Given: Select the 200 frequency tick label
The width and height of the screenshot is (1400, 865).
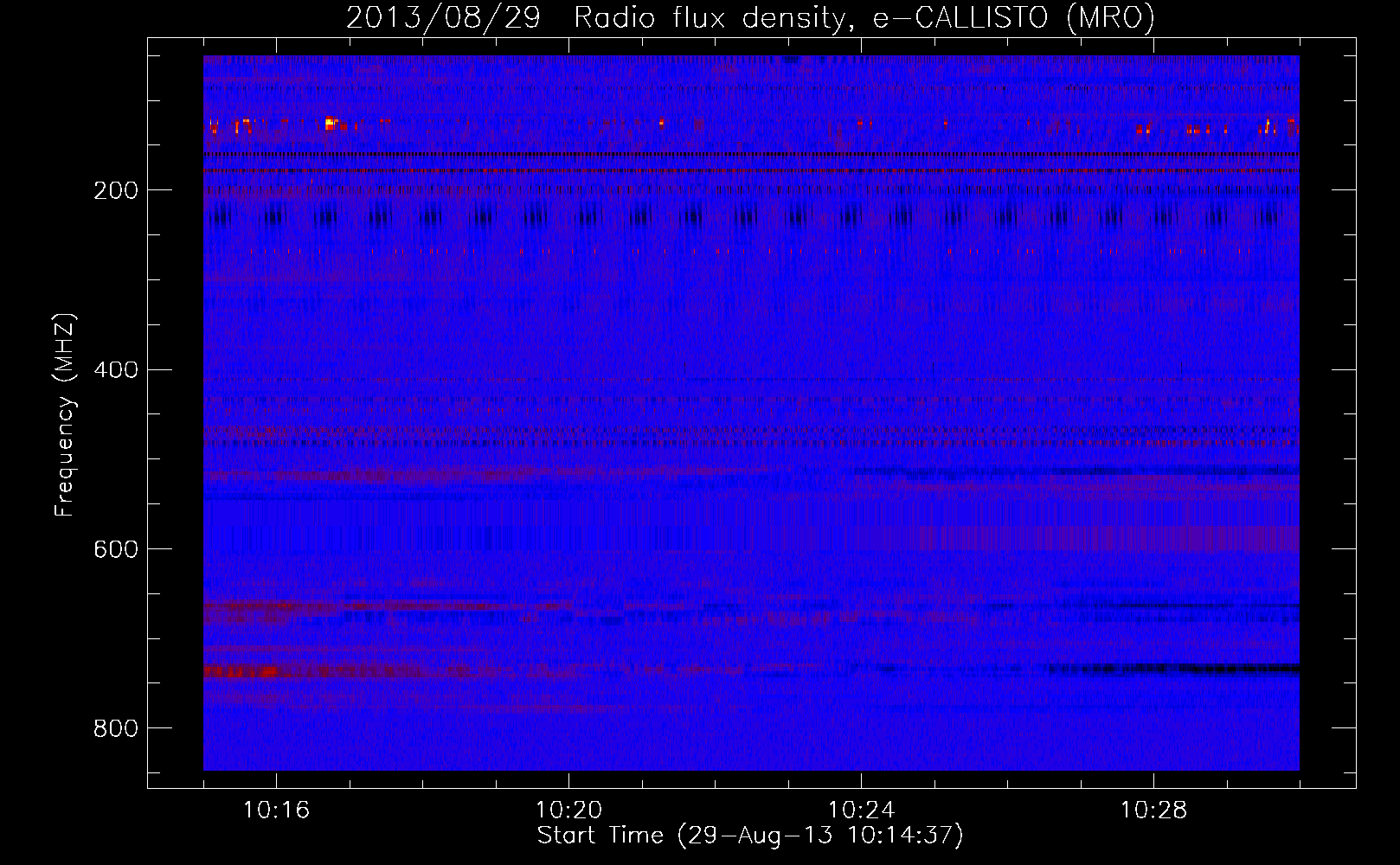Looking at the screenshot, I should coord(115,190).
